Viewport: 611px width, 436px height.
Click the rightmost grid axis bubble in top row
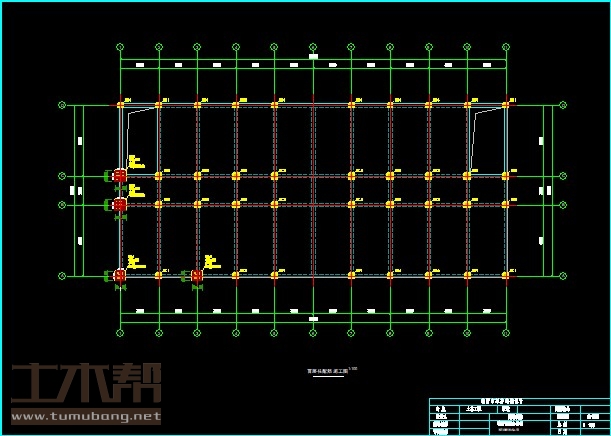(506, 46)
